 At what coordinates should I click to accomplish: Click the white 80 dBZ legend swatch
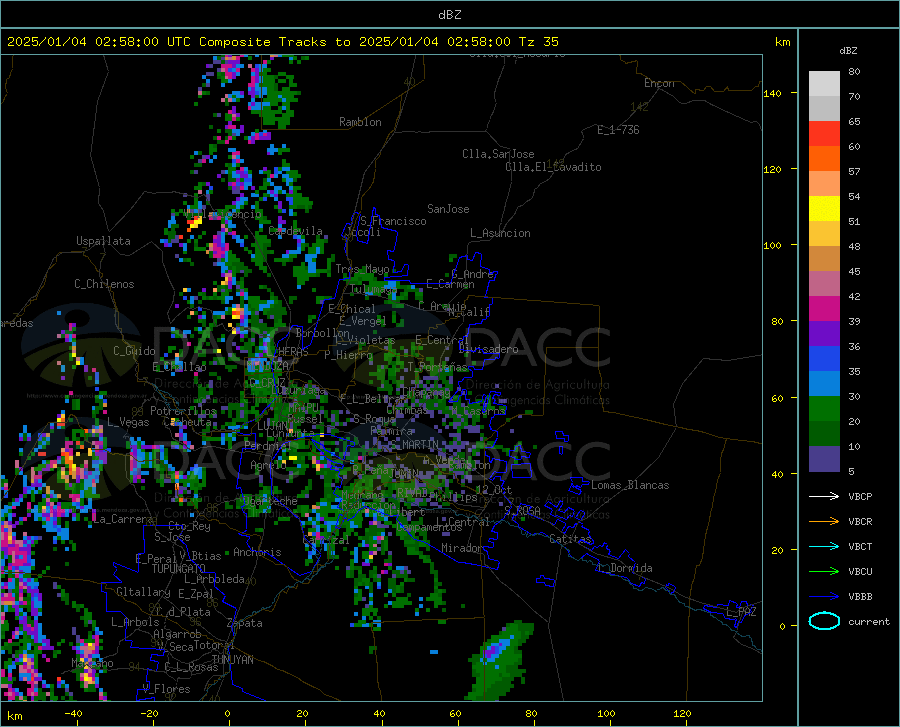pos(824,83)
